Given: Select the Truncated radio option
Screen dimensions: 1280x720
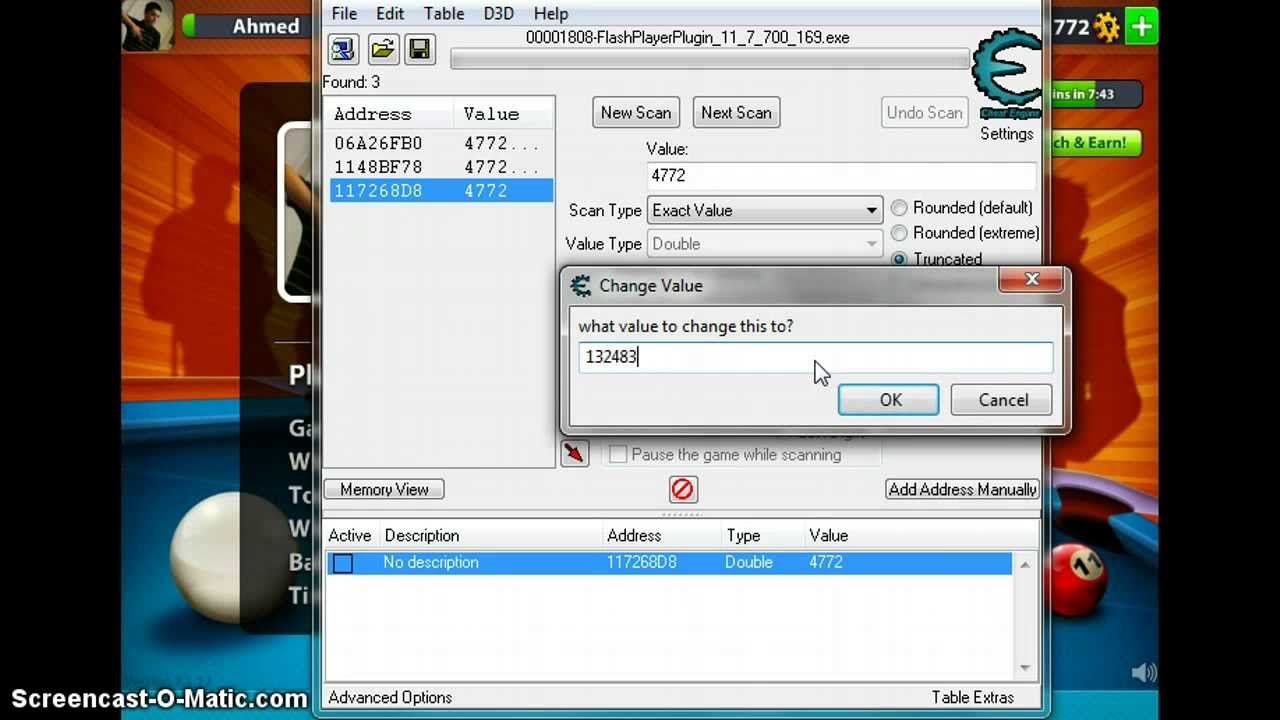Looking at the screenshot, I should pyautogui.click(x=899, y=259).
